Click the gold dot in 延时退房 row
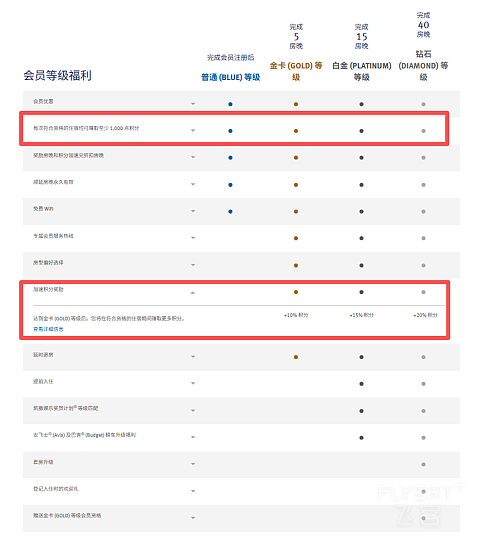This screenshot has height=542, width=480. (296, 357)
